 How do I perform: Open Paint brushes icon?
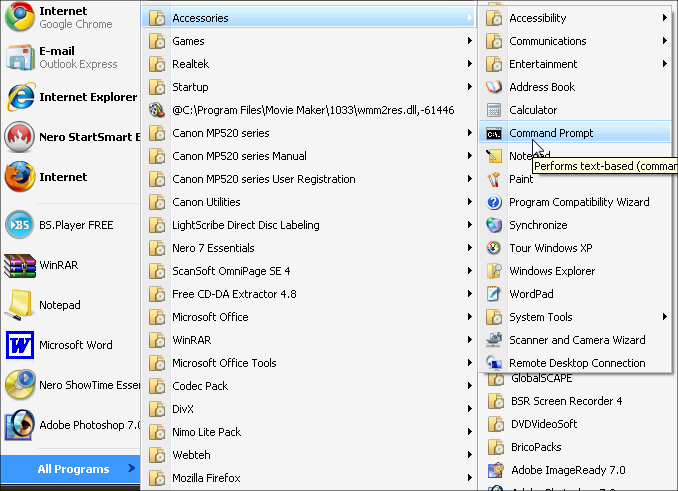494,179
